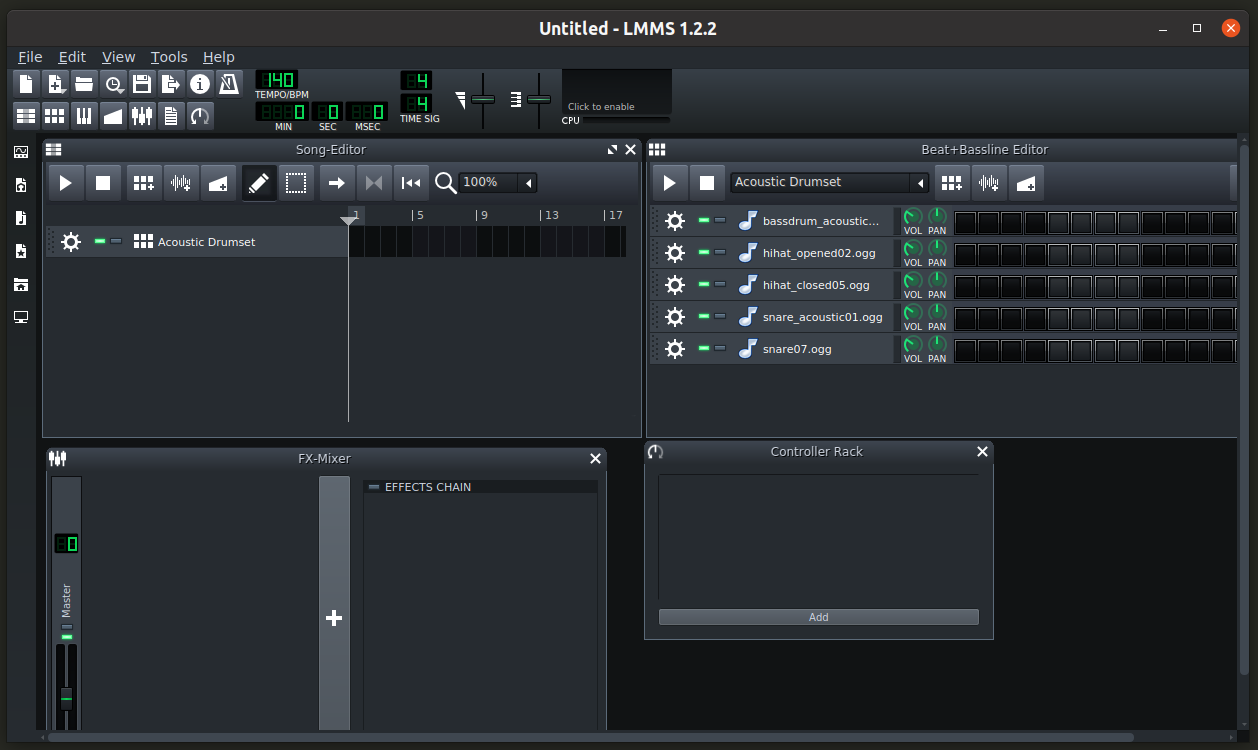Image resolution: width=1258 pixels, height=750 pixels.
Task: Mute the Acoustic Drumset song track
Action: tap(100, 242)
